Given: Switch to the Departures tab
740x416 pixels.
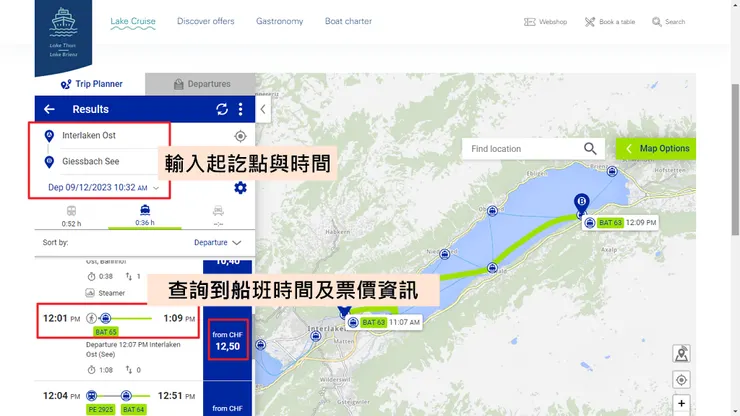Looking at the screenshot, I should pyautogui.click(x=201, y=84).
